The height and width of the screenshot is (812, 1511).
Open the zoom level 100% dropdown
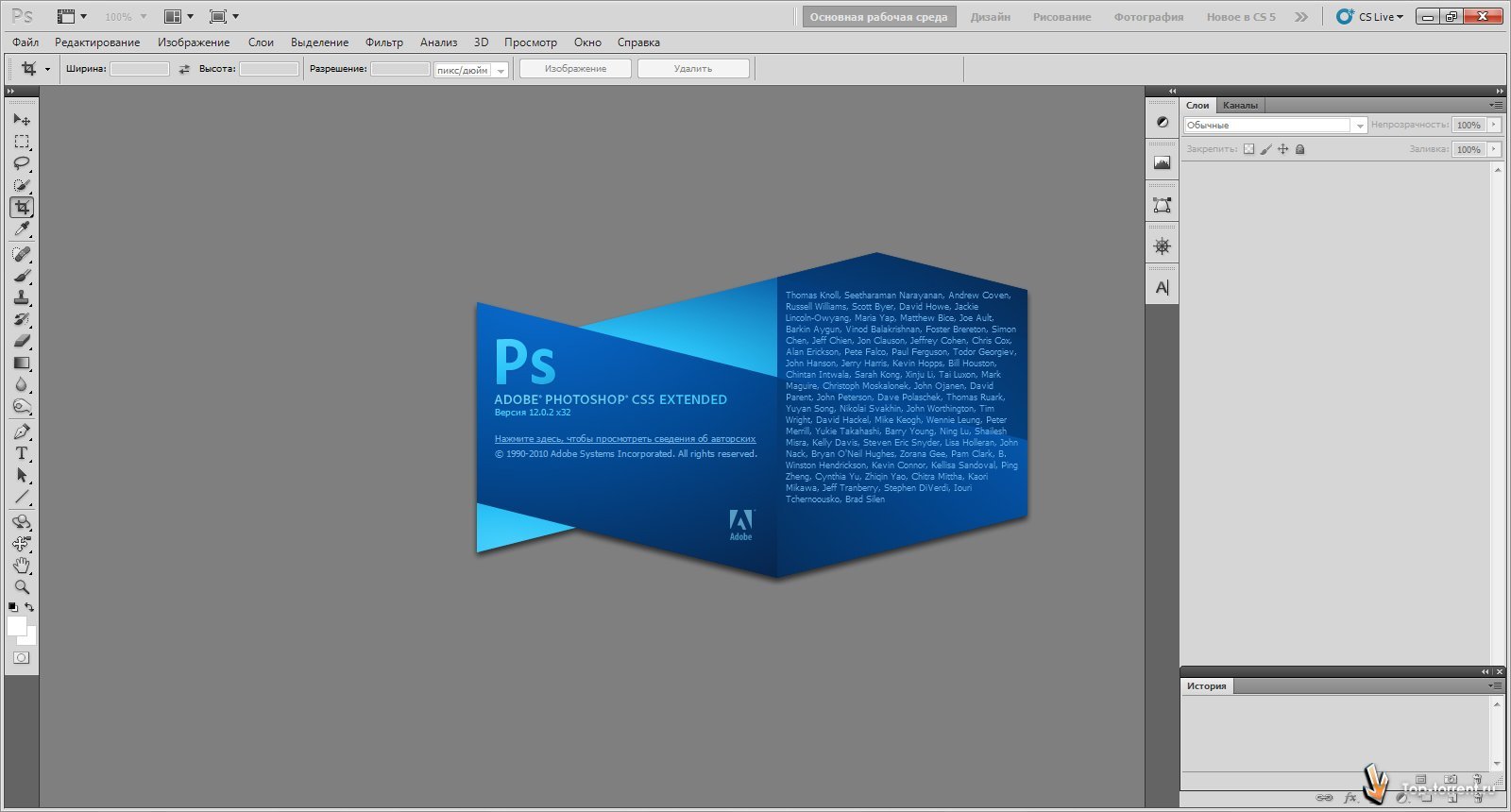(126, 16)
